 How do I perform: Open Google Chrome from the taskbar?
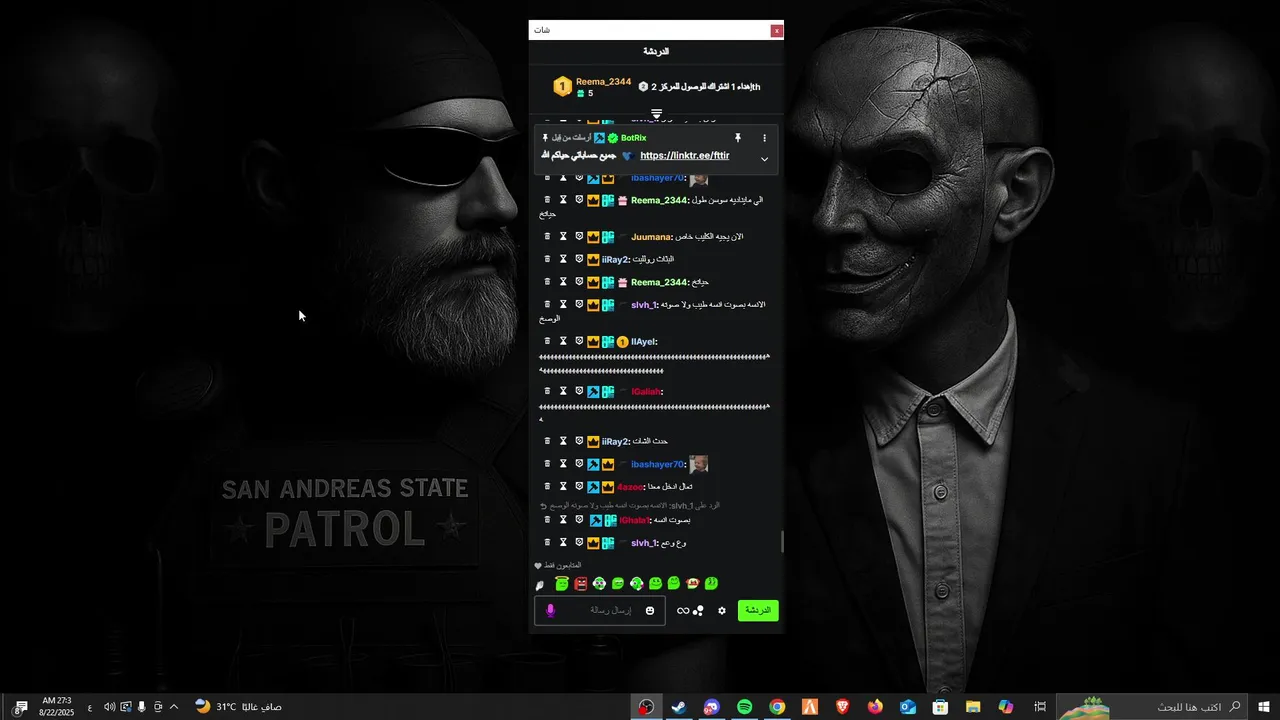coord(777,707)
